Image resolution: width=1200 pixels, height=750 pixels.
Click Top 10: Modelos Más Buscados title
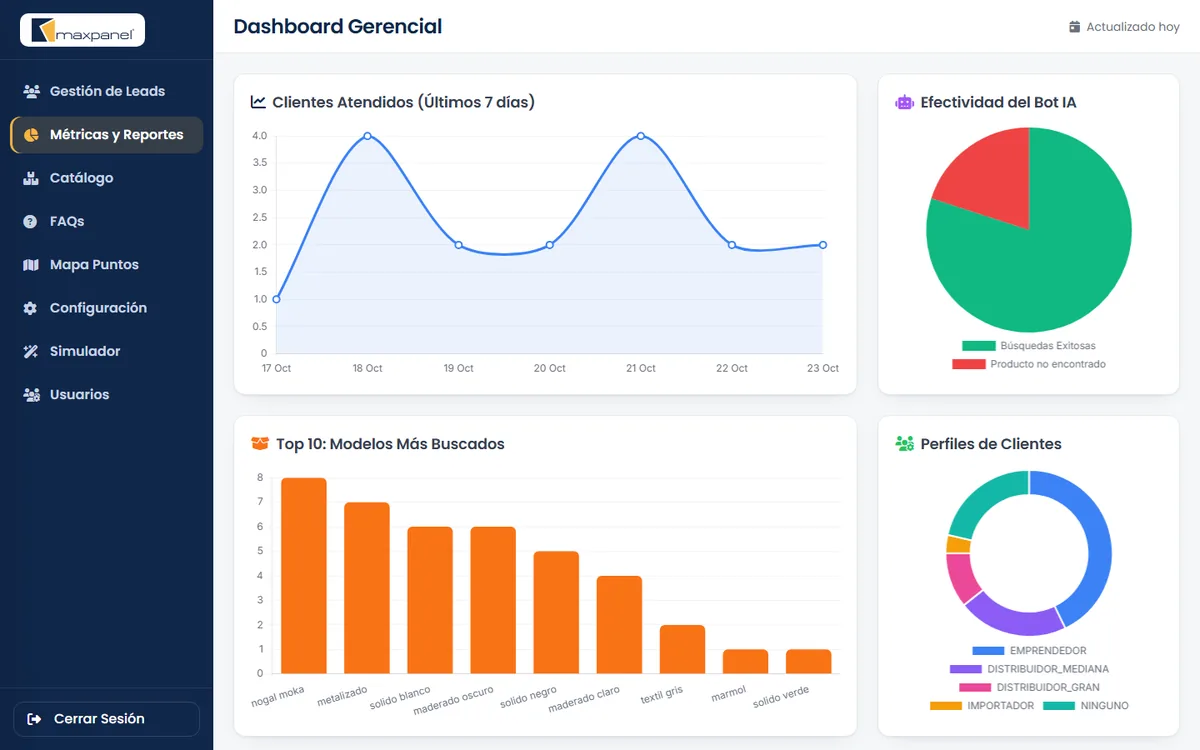click(x=390, y=444)
